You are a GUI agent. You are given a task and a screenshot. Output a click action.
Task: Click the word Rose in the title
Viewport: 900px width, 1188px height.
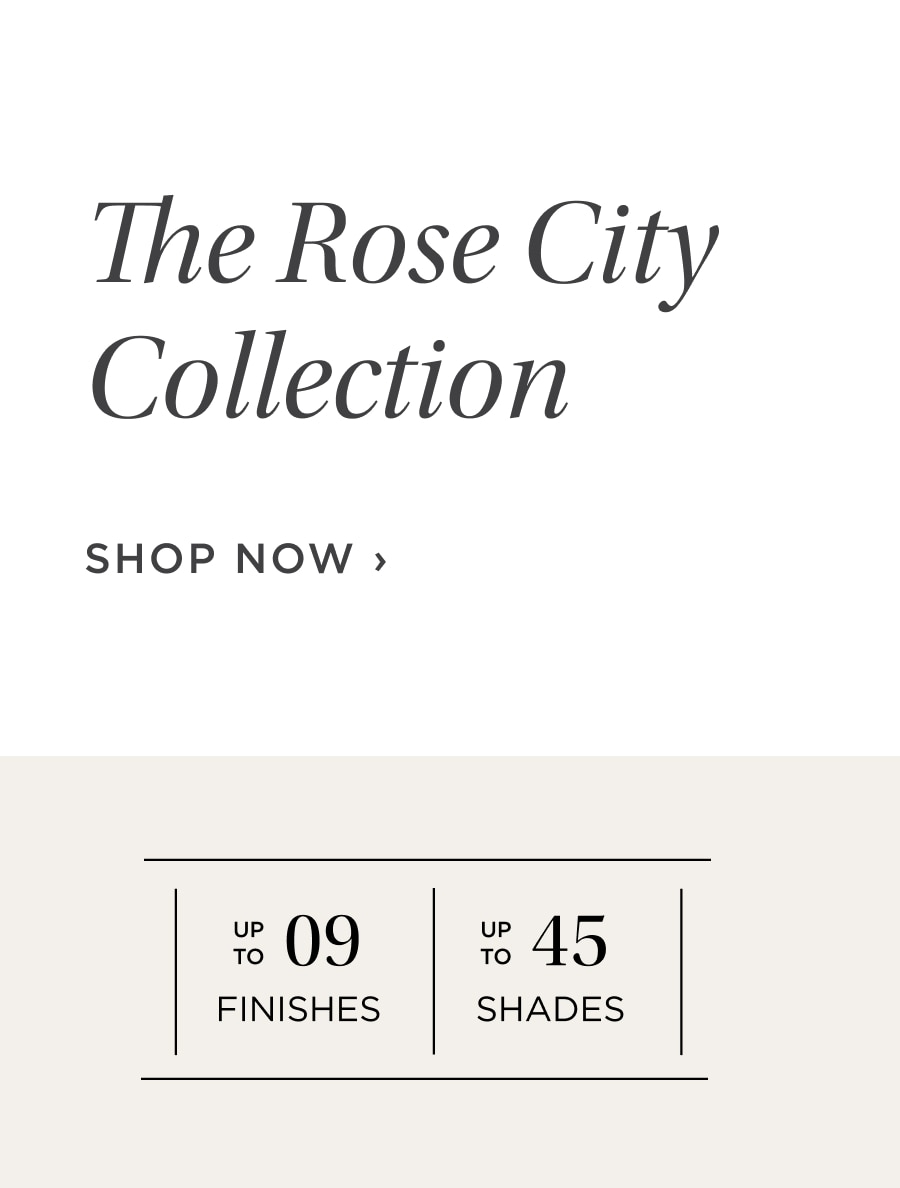click(x=387, y=242)
